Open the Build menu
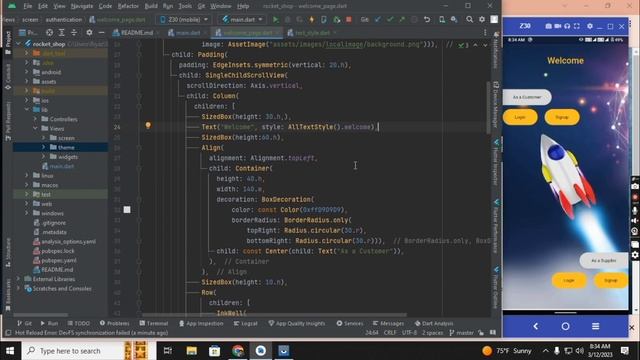This screenshot has height=360, width=640. click(x=151, y=6)
